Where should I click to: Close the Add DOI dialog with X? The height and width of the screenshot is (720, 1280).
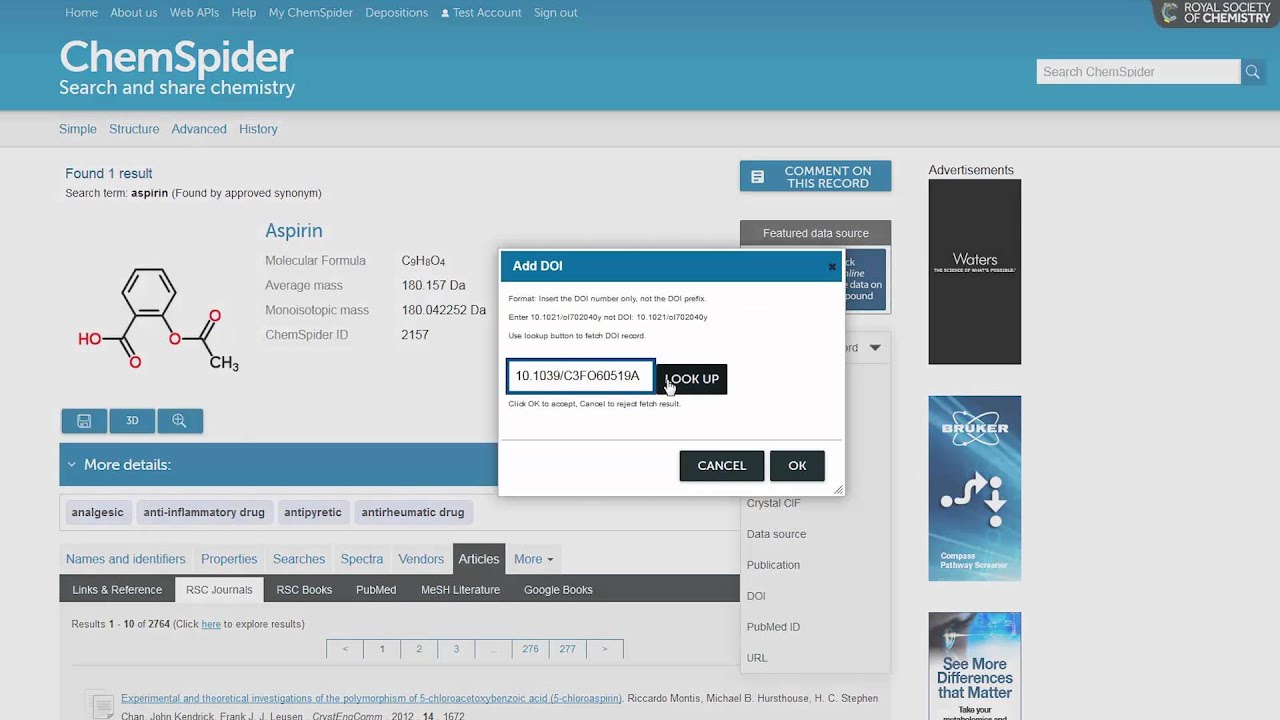[831, 267]
